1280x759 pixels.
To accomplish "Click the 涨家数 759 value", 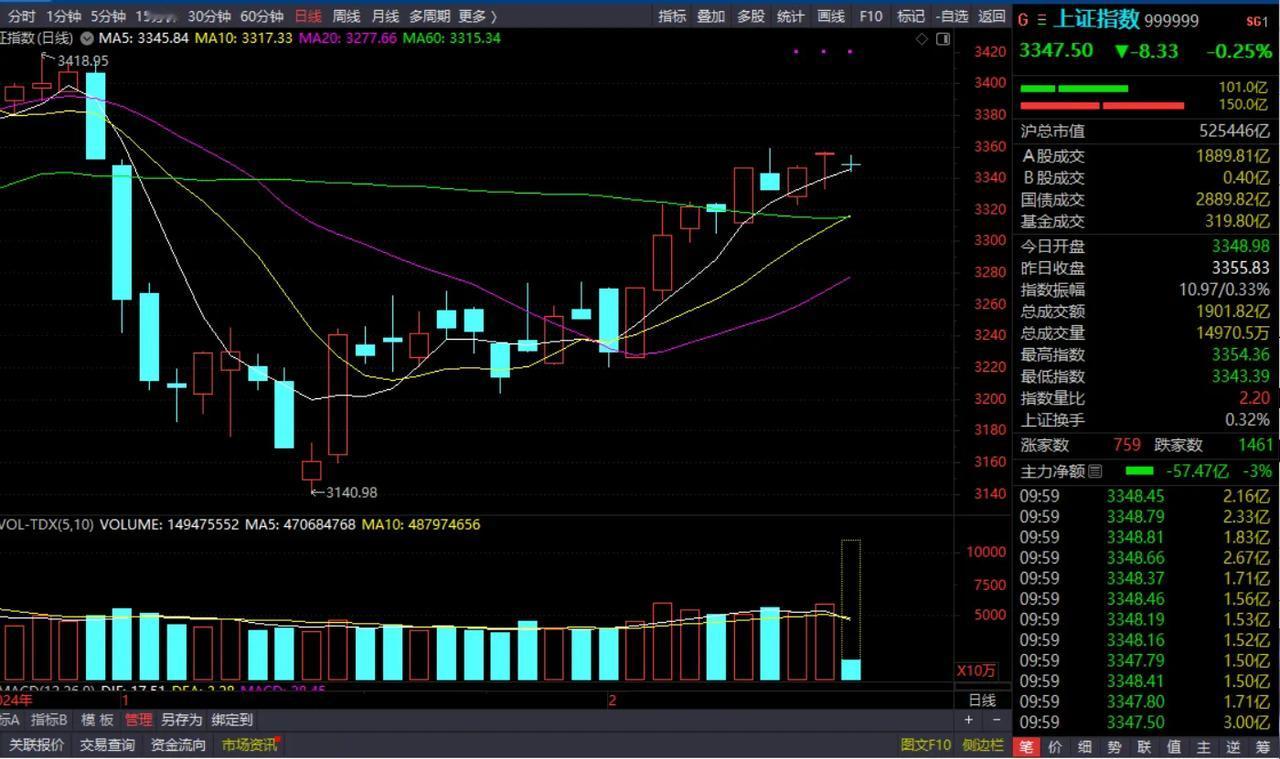I will coord(1126,445).
